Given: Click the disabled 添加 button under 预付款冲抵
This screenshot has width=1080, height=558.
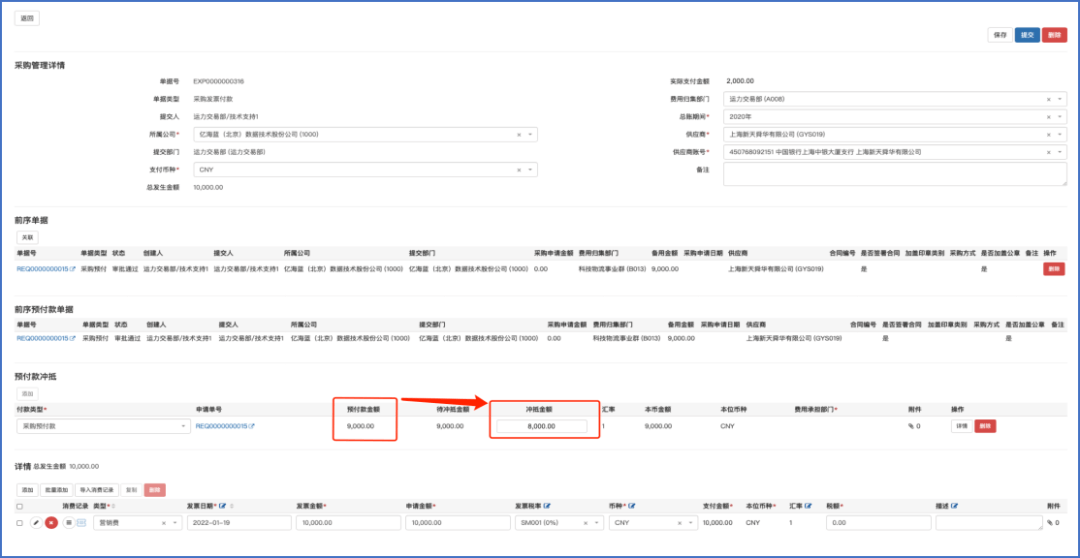Looking at the screenshot, I should pos(28,394).
